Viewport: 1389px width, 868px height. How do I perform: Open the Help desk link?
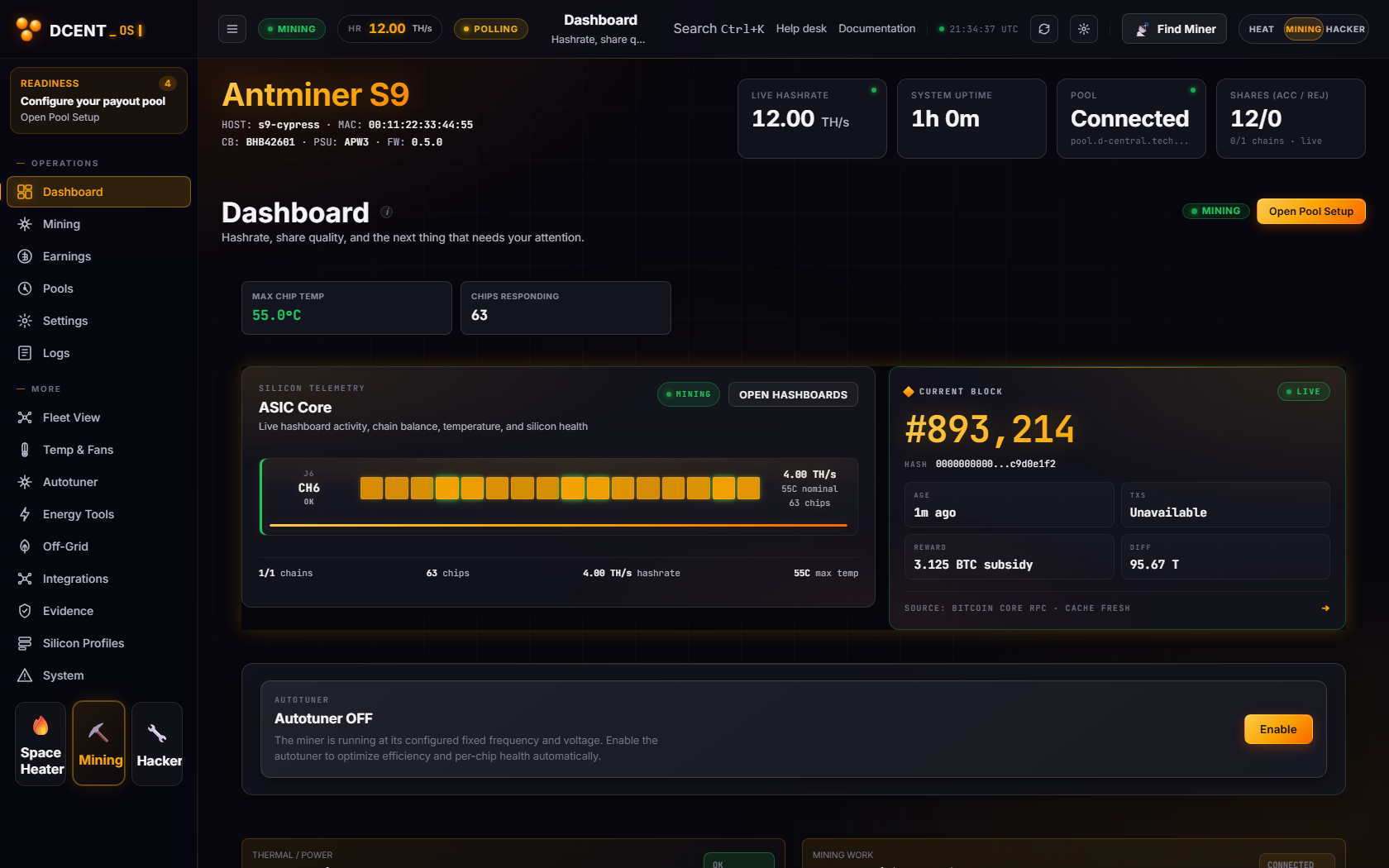pos(801,28)
